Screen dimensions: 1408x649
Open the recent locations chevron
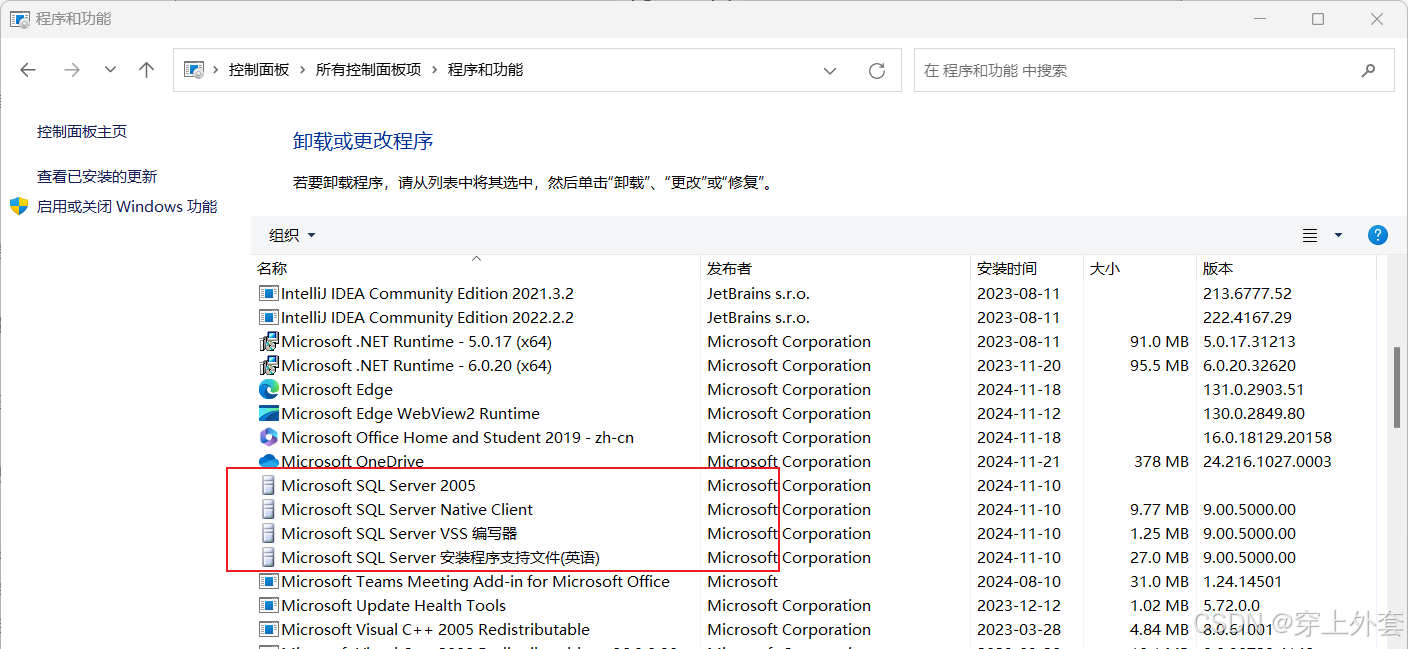(110, 70)
